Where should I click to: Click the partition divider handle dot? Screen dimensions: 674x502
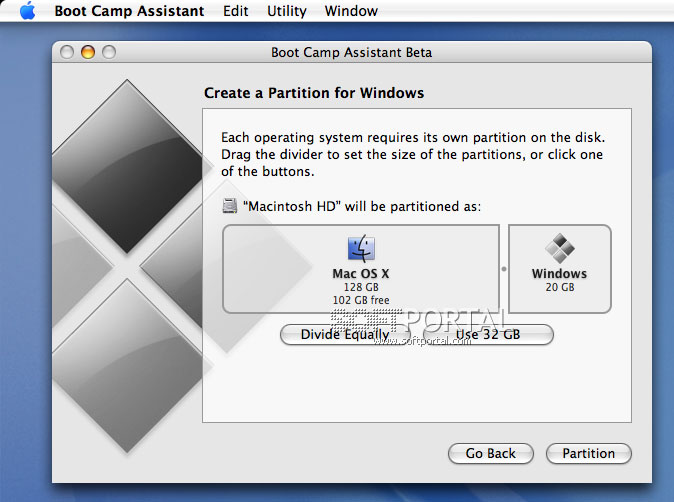pos(504,269)
